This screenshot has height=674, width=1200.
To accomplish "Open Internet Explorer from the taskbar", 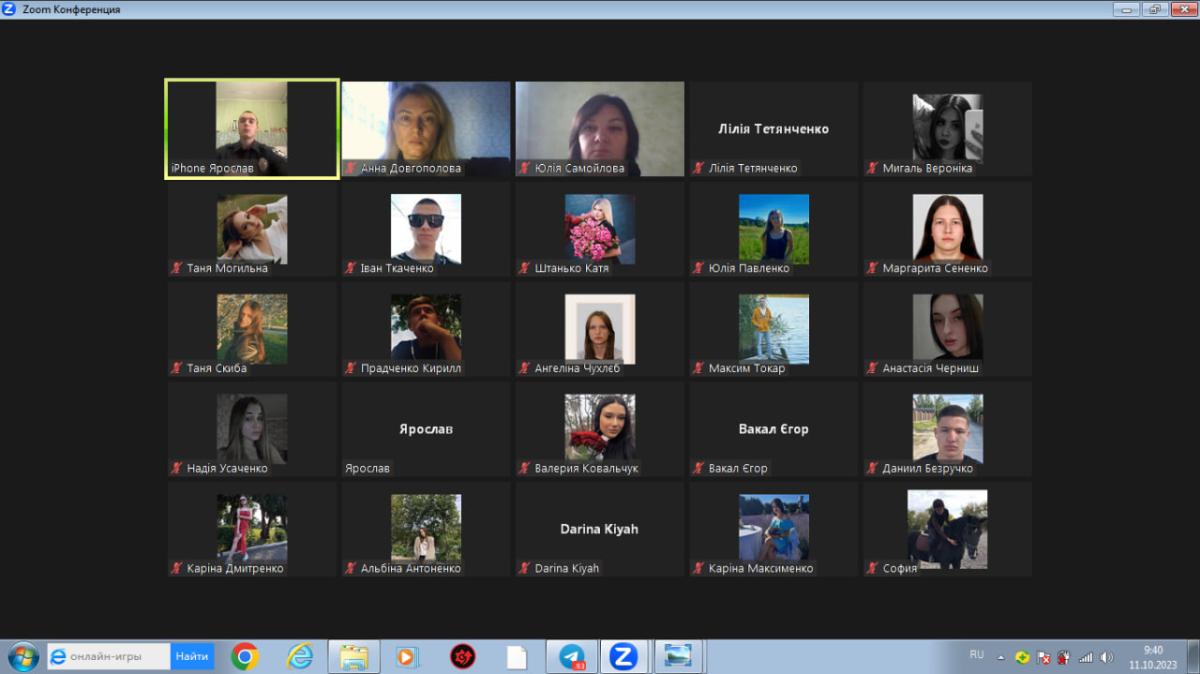I will click(x=300, y=657).
